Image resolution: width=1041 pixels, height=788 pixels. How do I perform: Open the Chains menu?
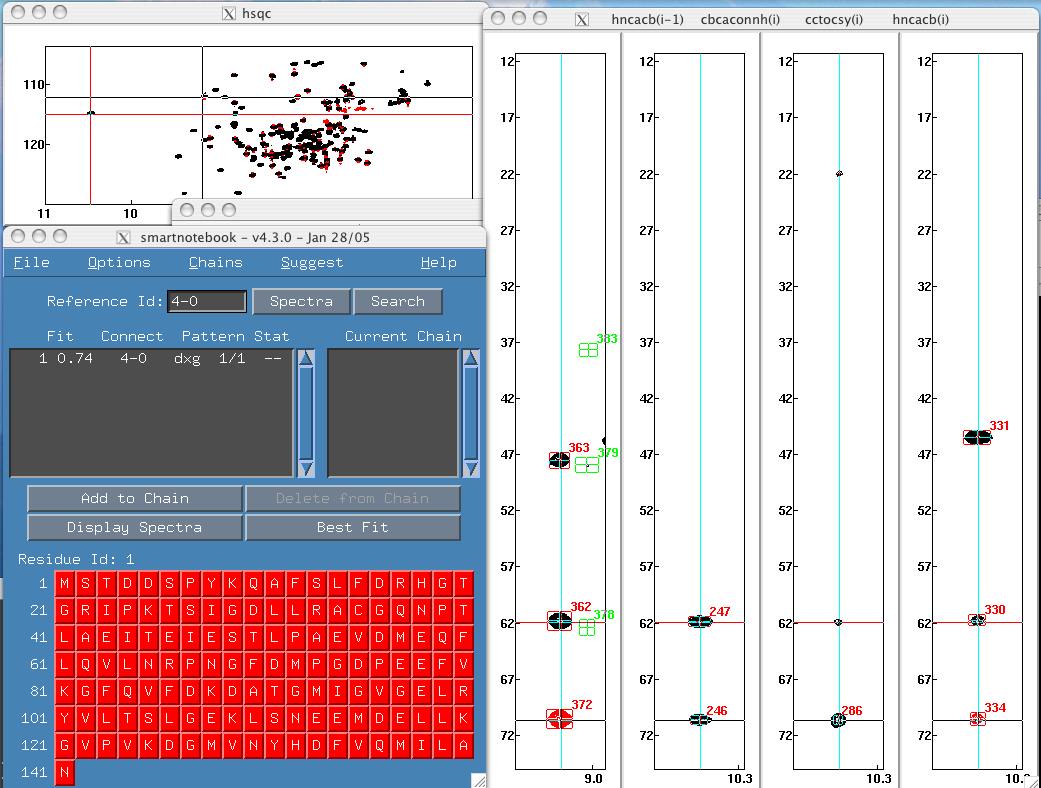tap(215, 263)
